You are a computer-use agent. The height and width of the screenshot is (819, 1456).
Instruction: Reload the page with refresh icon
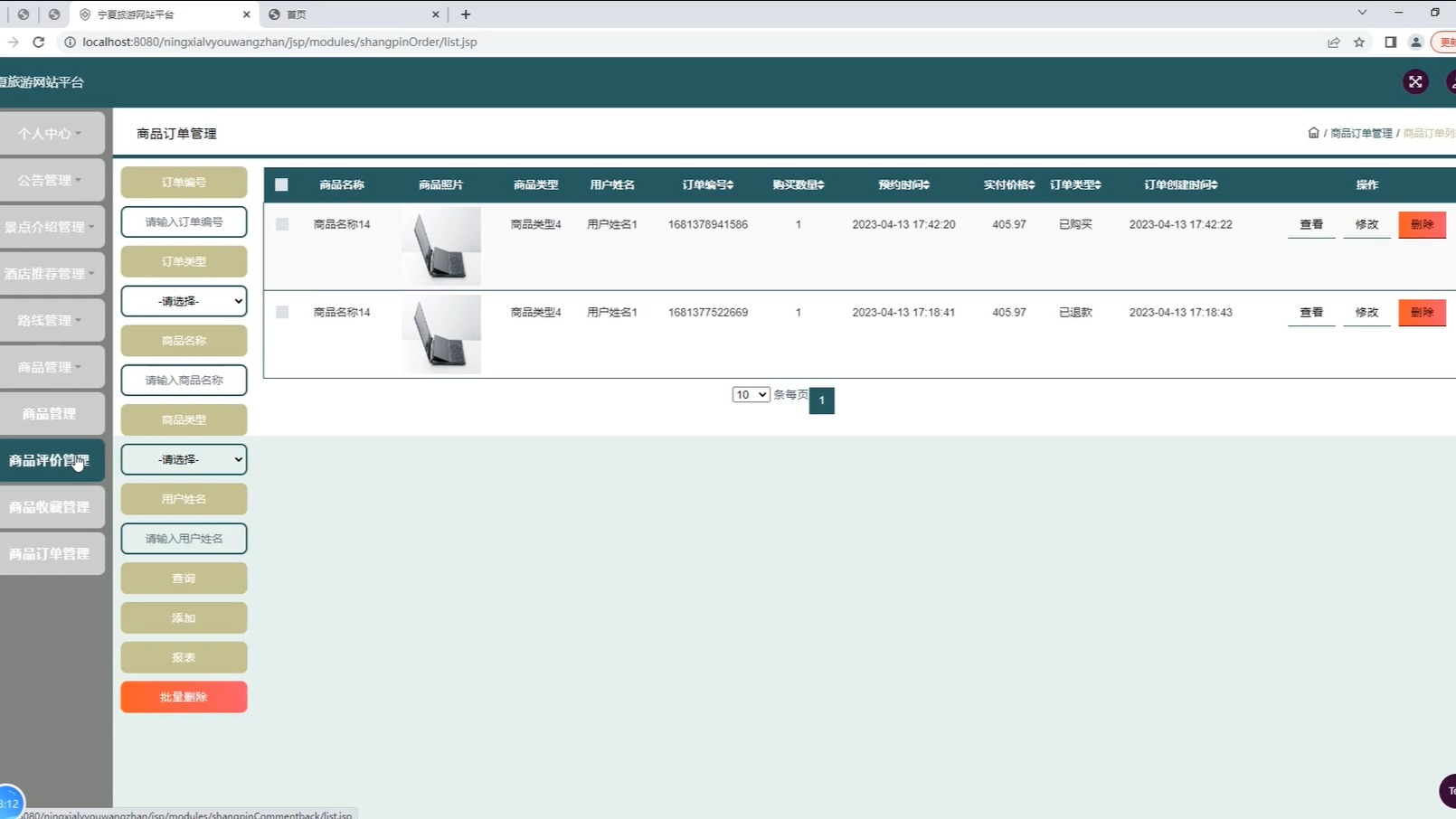point(39,42)
